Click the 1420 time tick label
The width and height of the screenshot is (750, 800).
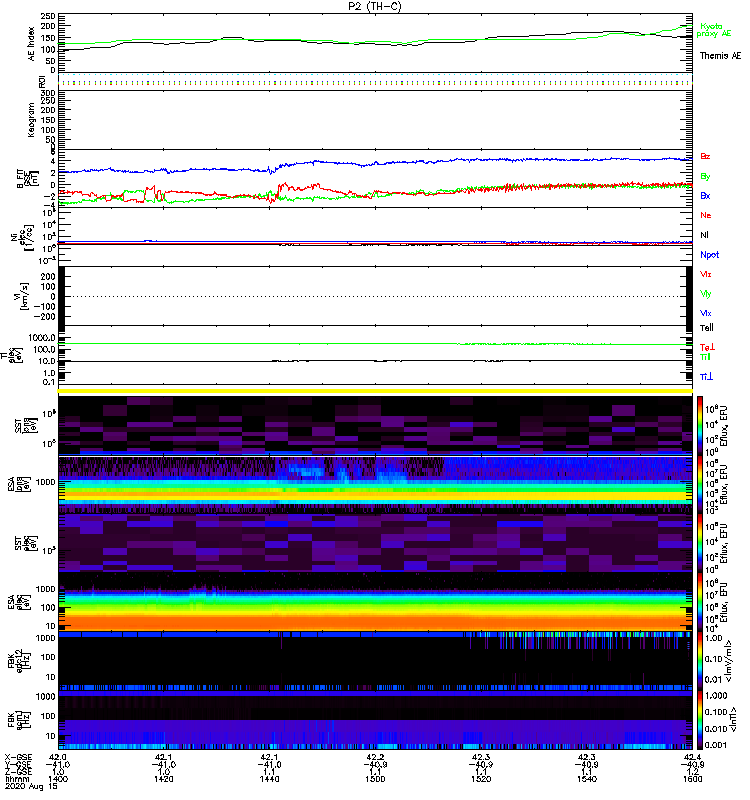tap(164, 779)
